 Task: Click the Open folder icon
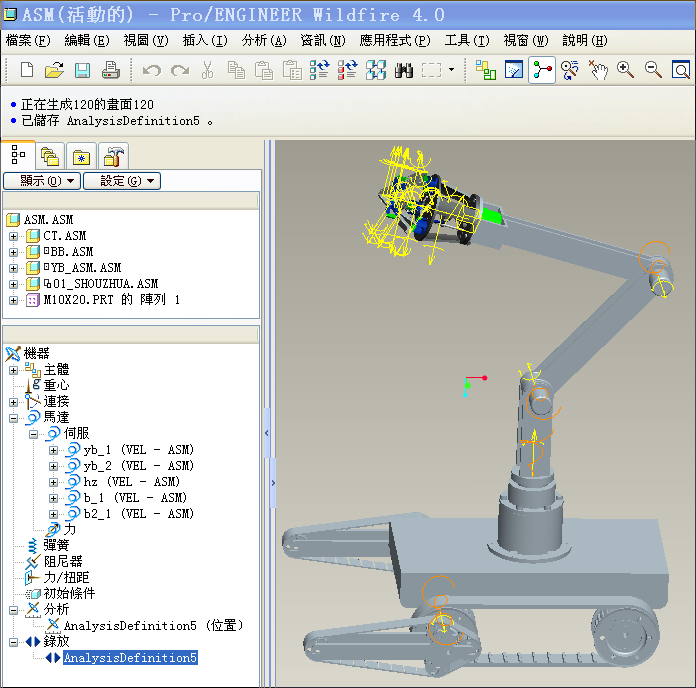coord(54,70)
